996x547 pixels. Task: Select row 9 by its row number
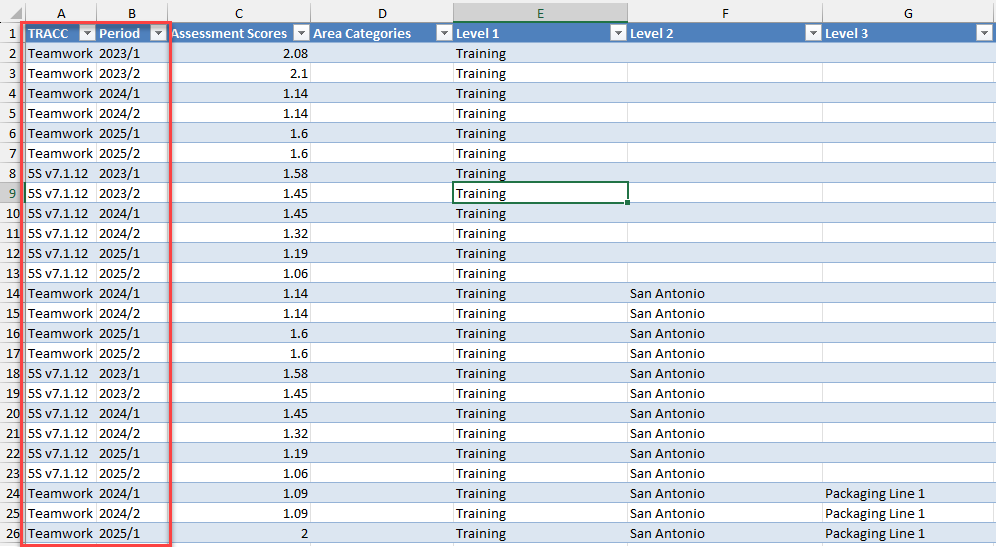point(11,193)
